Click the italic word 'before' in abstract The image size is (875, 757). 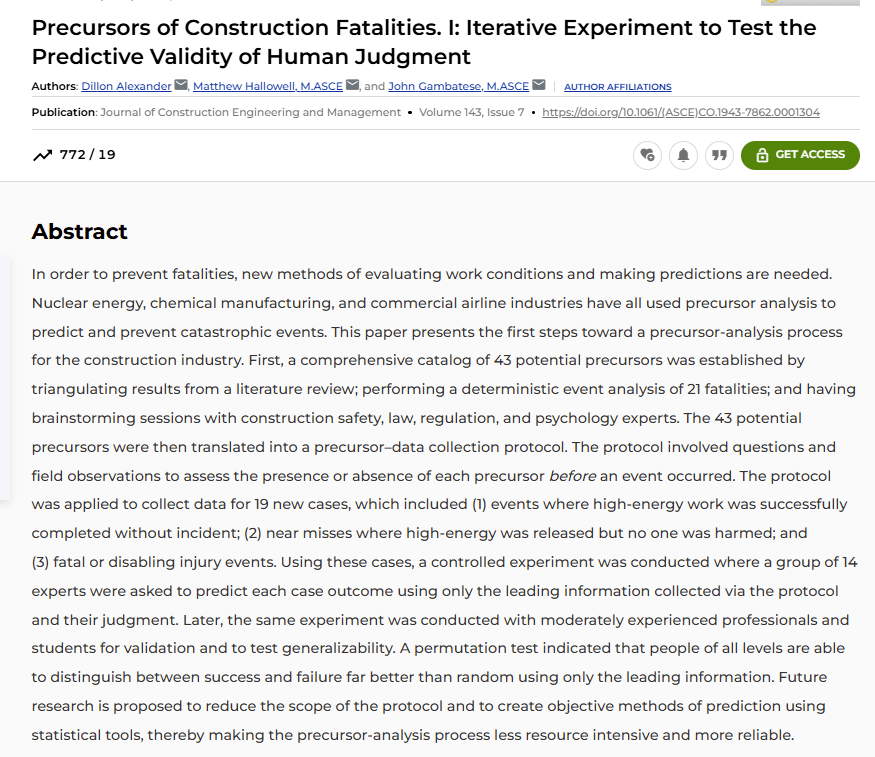(x=571, y=476)
